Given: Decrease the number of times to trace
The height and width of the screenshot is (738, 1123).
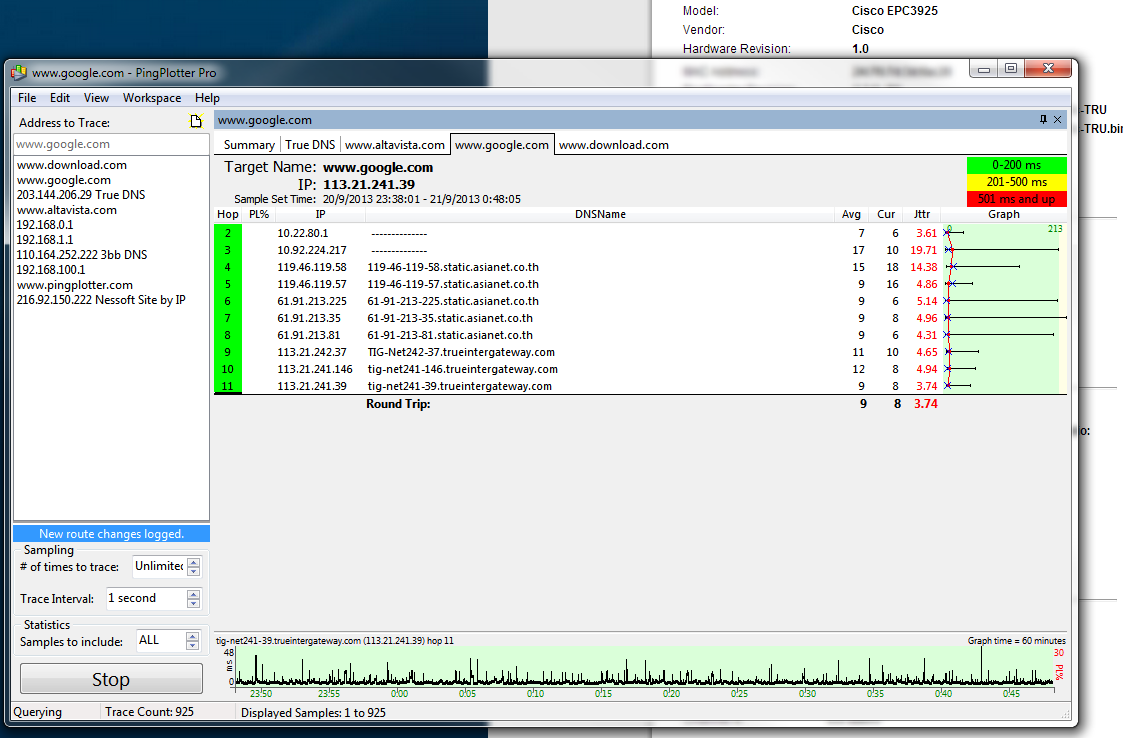Looking at the screenshot, I should (193, 571).
